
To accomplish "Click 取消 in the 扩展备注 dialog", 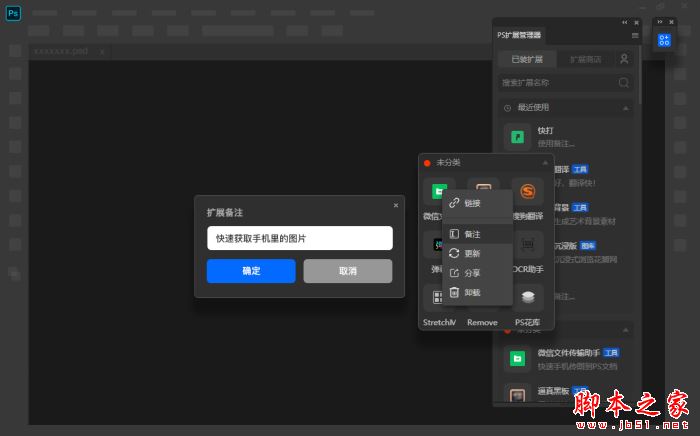I will point(348,271).
